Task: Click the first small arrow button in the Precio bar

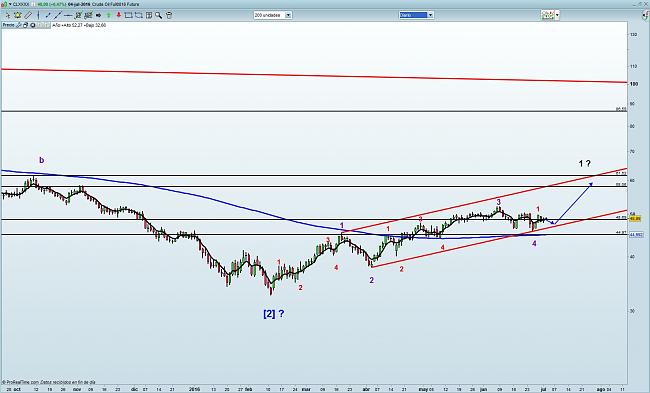Action: (x=40, y=25)
